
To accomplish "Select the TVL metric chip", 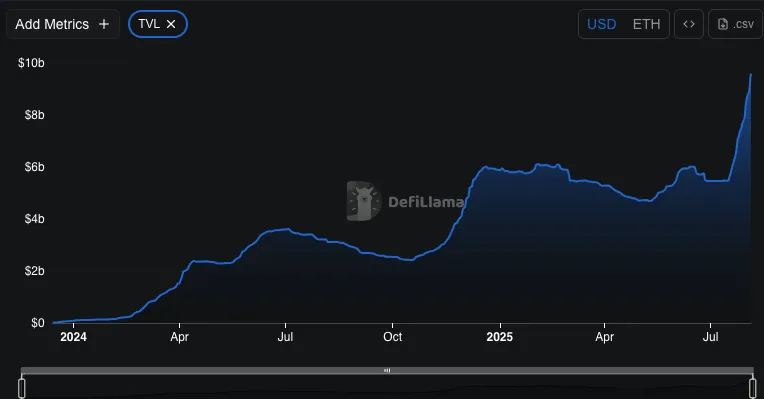I will [158, 24].
